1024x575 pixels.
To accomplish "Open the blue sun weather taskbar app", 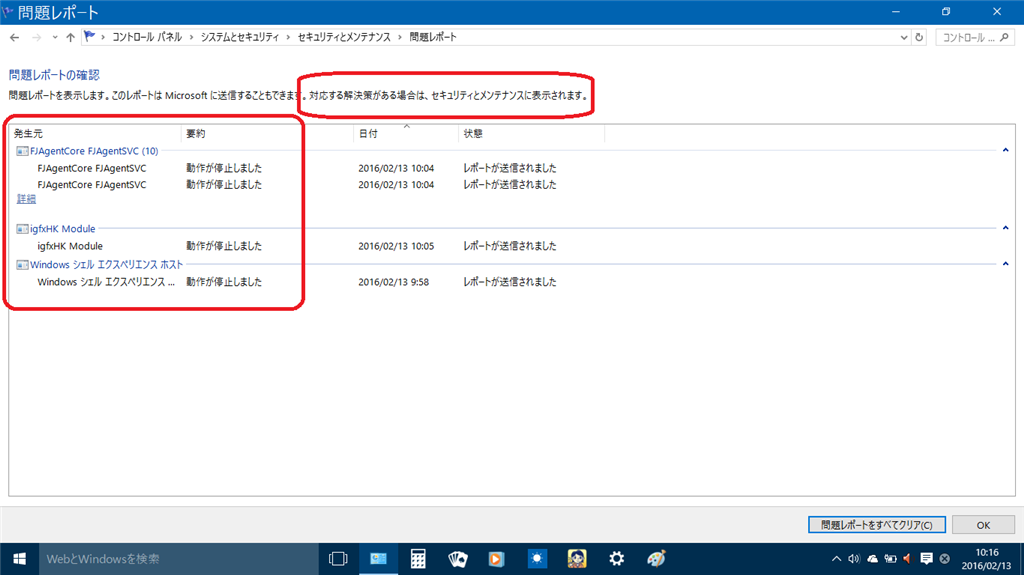I will [537, 559].
